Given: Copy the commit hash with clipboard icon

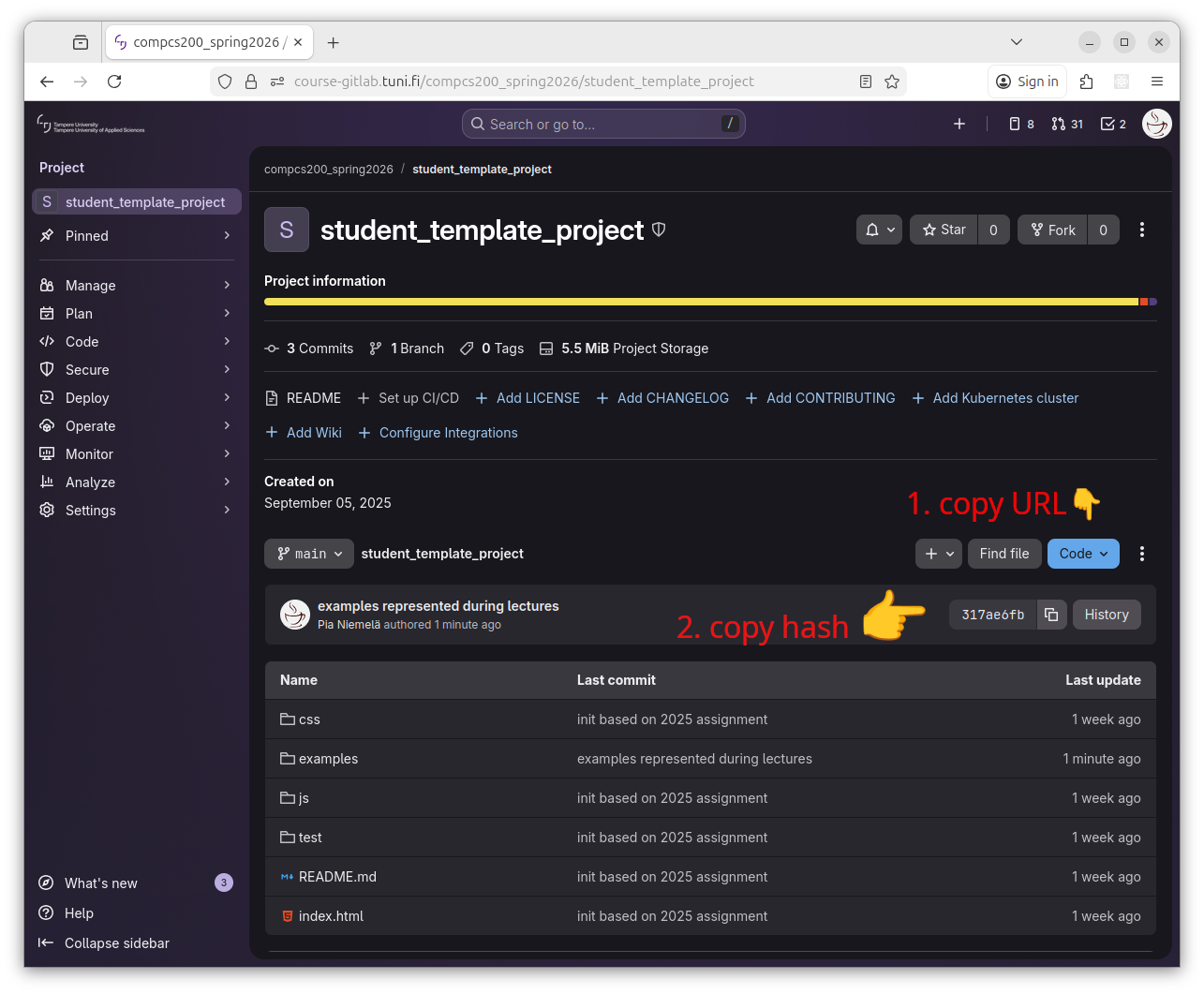Looking at the screenshot, I should (x=1051, y=615).
